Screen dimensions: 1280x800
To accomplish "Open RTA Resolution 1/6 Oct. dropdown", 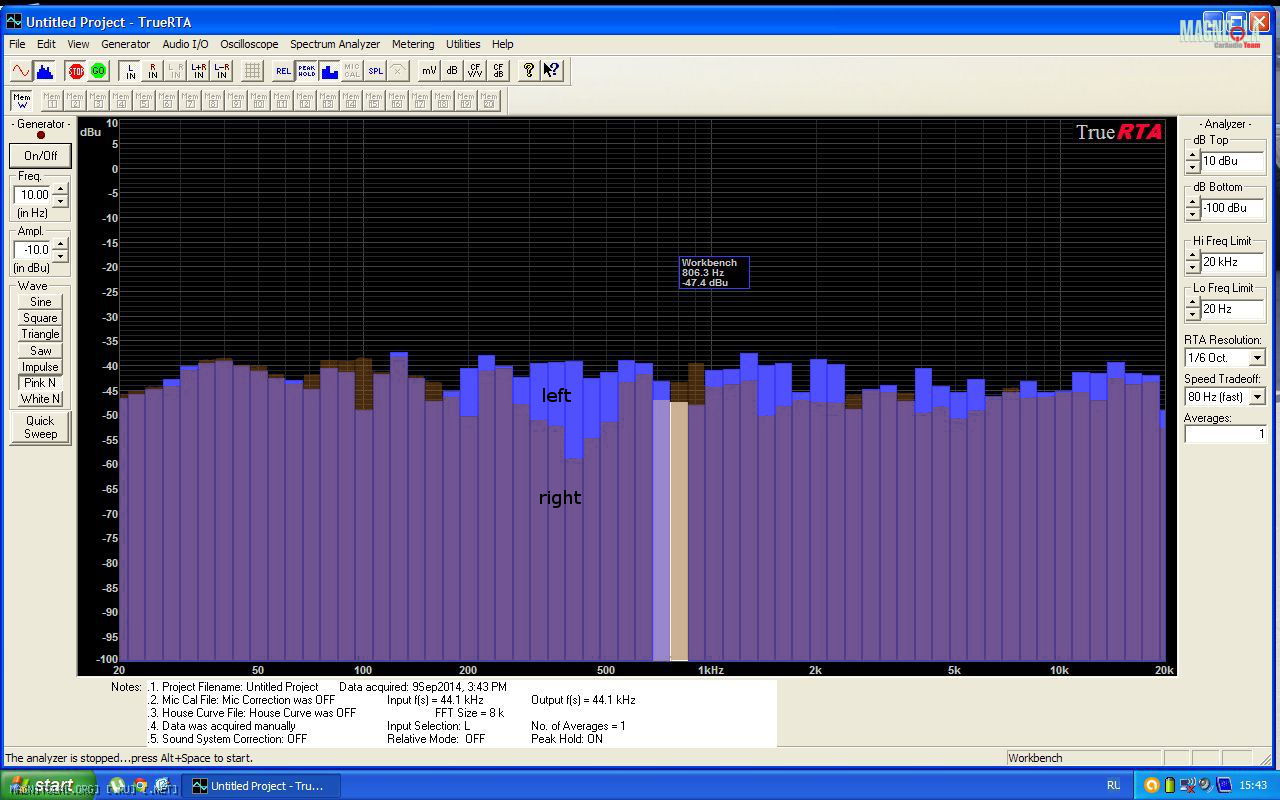I will pos(1257,358).
